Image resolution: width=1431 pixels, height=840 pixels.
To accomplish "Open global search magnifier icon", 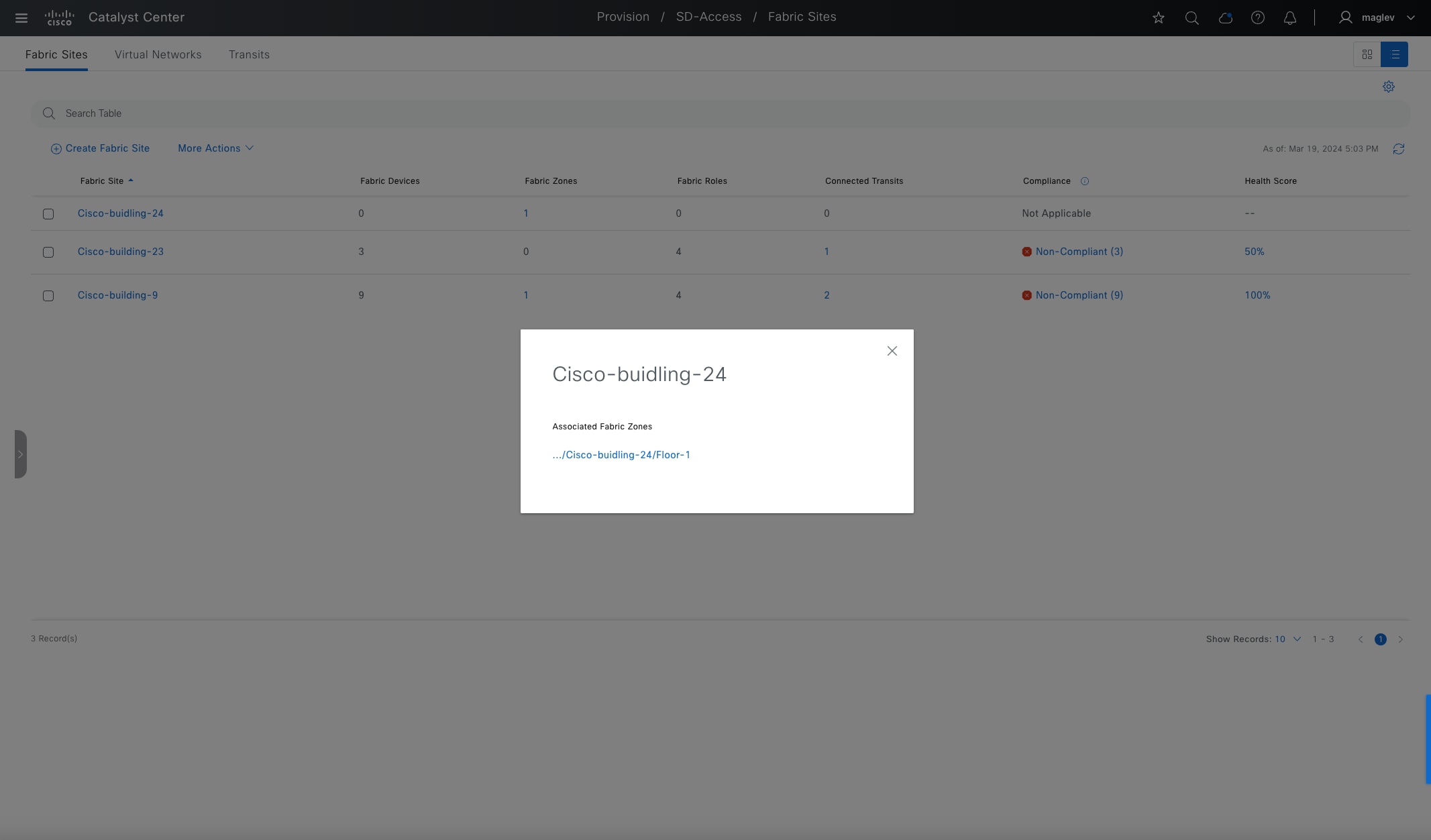I will click(x=1191, y=18).
